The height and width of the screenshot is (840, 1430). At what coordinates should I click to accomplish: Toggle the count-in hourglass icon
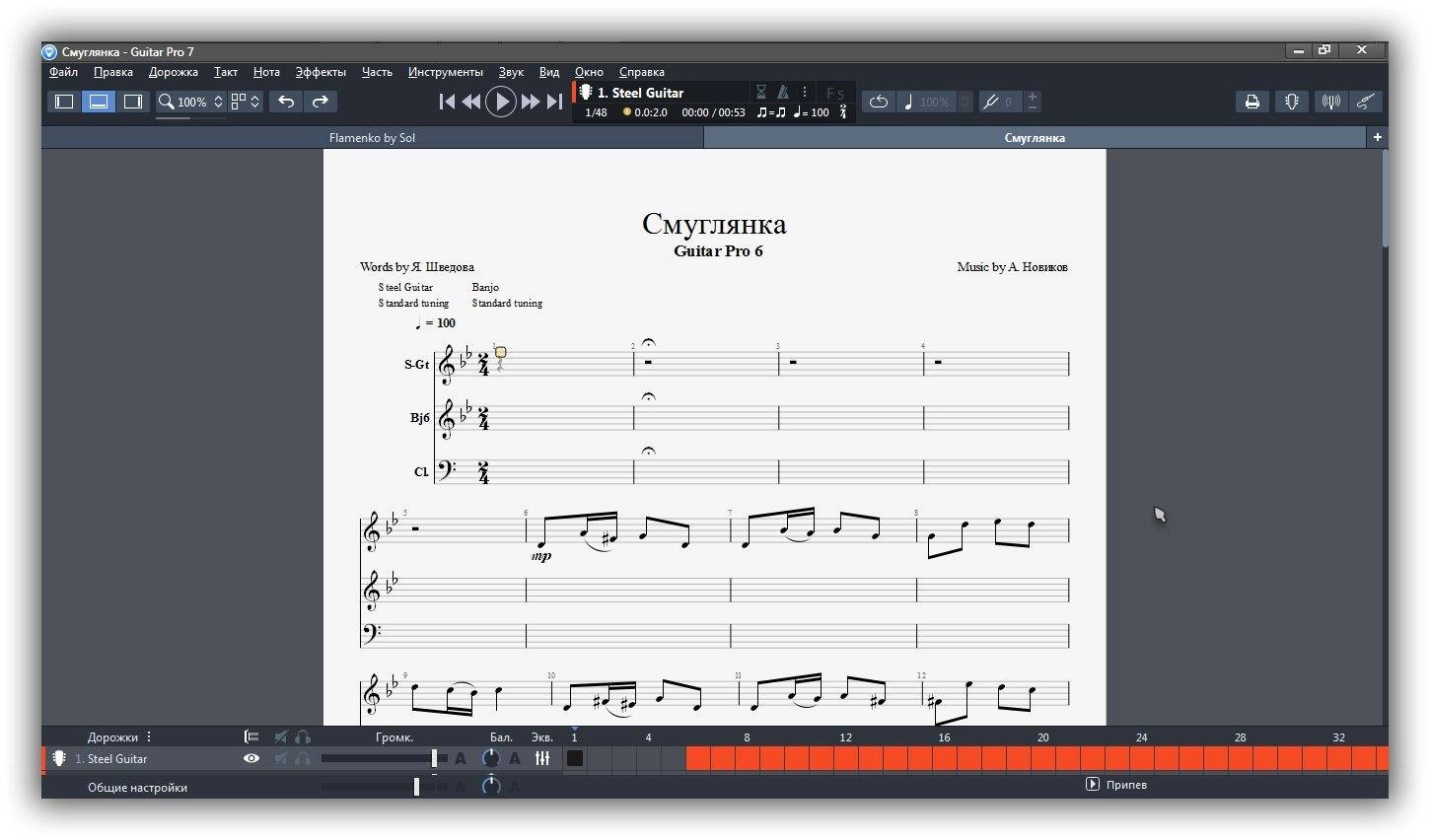click(761, 92)
